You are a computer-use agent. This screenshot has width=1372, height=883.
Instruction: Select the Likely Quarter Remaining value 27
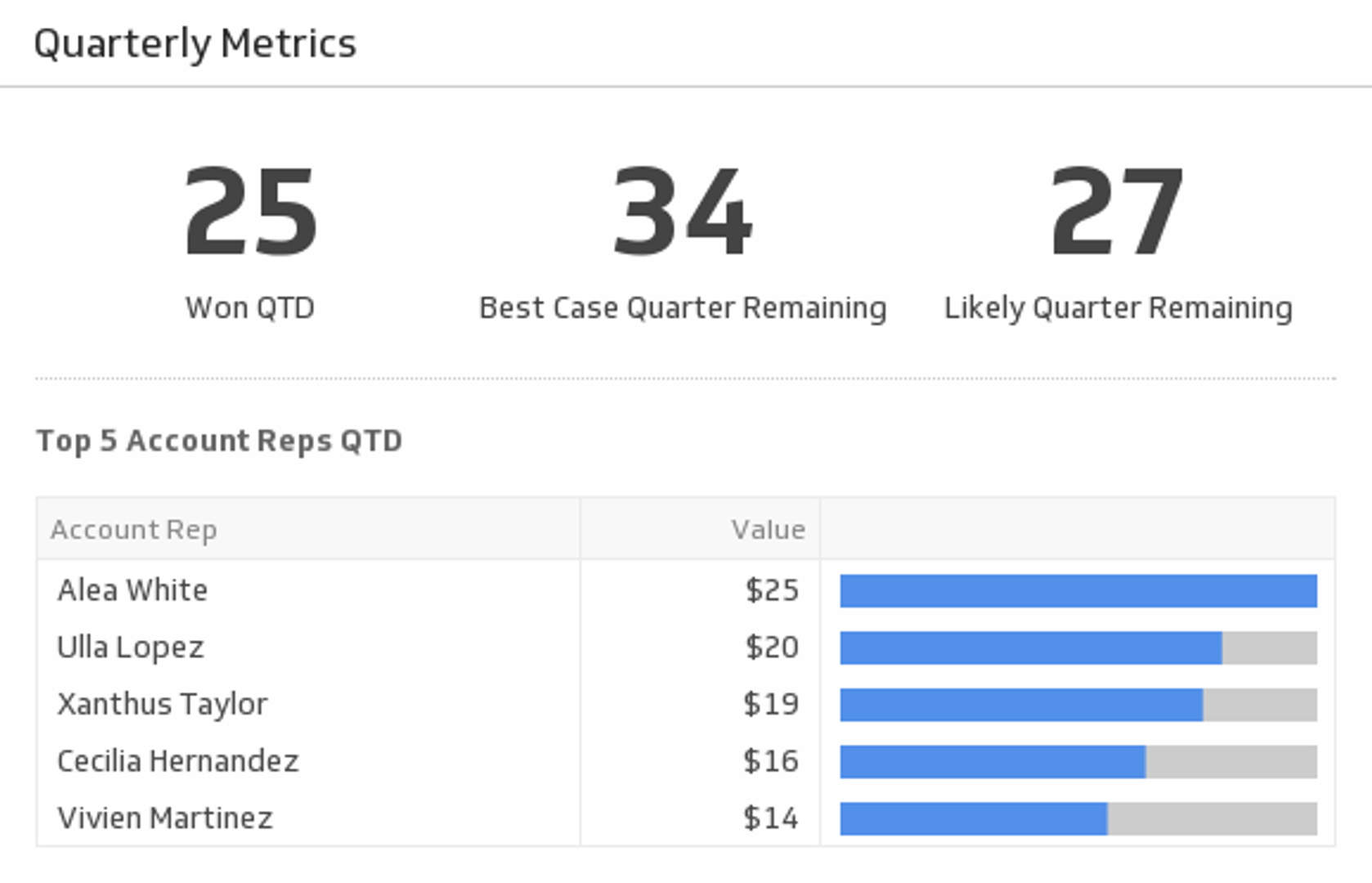click(x=1117, y=211)
